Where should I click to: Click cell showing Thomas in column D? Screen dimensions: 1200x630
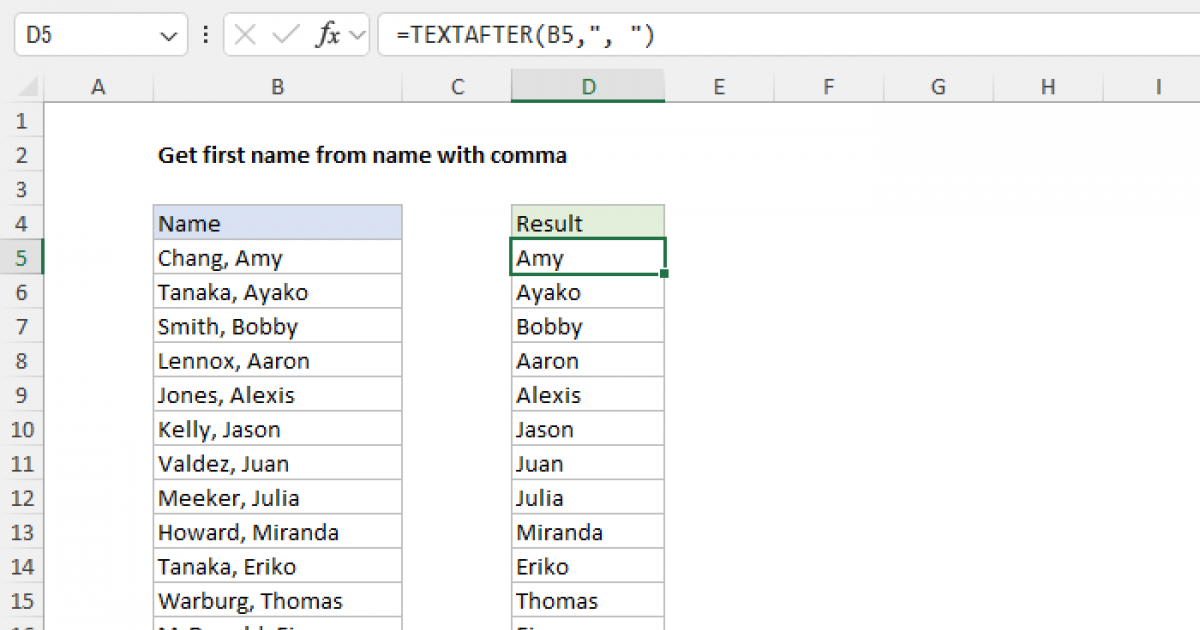tap(587, 600)
